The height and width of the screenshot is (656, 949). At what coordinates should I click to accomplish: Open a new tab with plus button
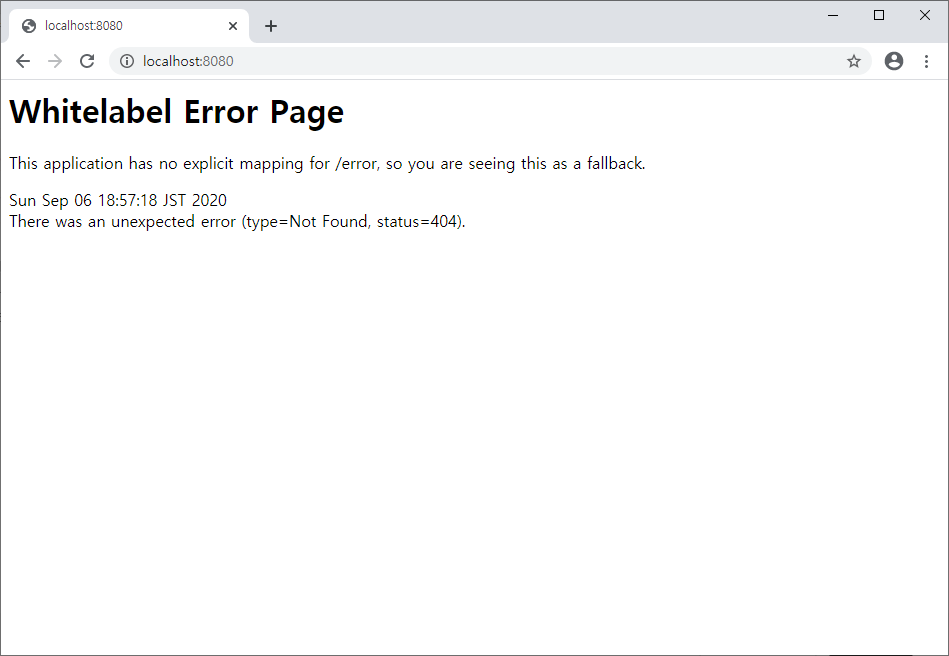tap(271, 26)
